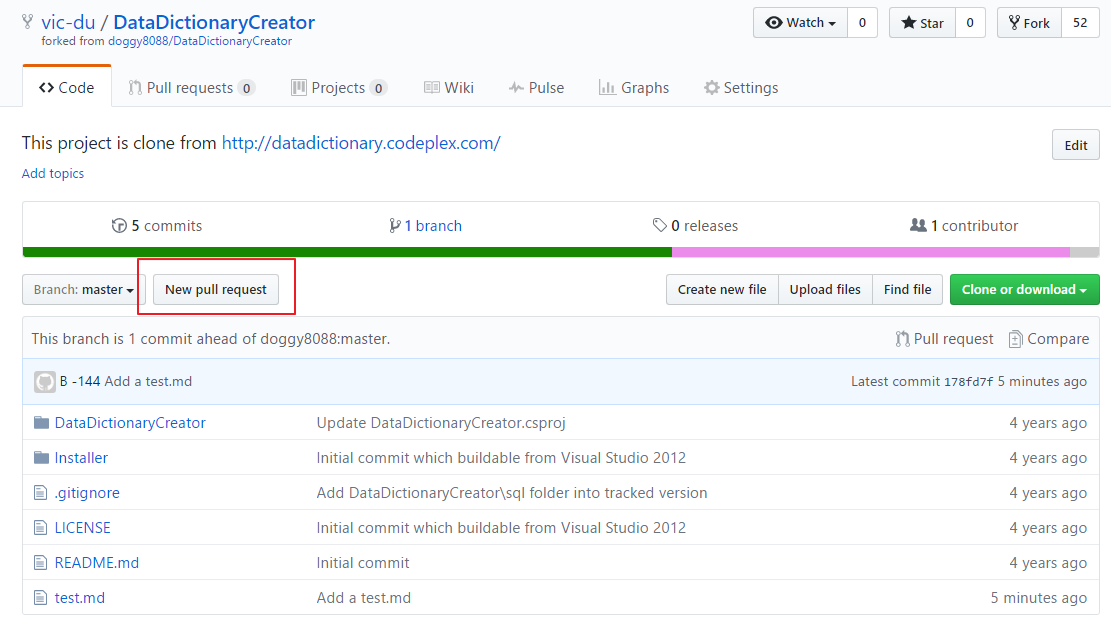The height and width of the screenshot is (621, 1111).
Task: Click the pink segment of language bar
Action: click(x=871, y=252)
